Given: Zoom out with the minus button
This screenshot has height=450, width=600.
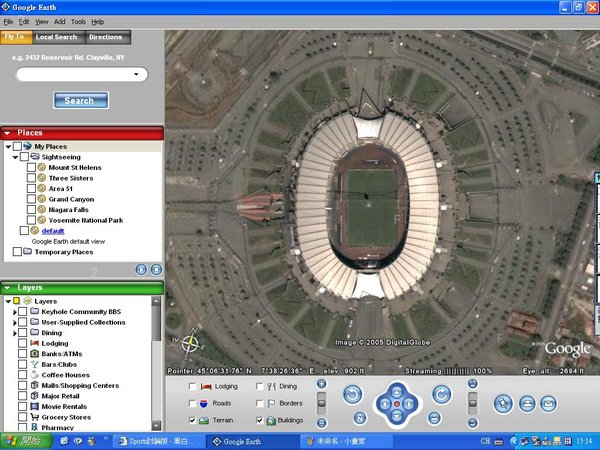Looking at the screenshot, I should pos(322,423).
